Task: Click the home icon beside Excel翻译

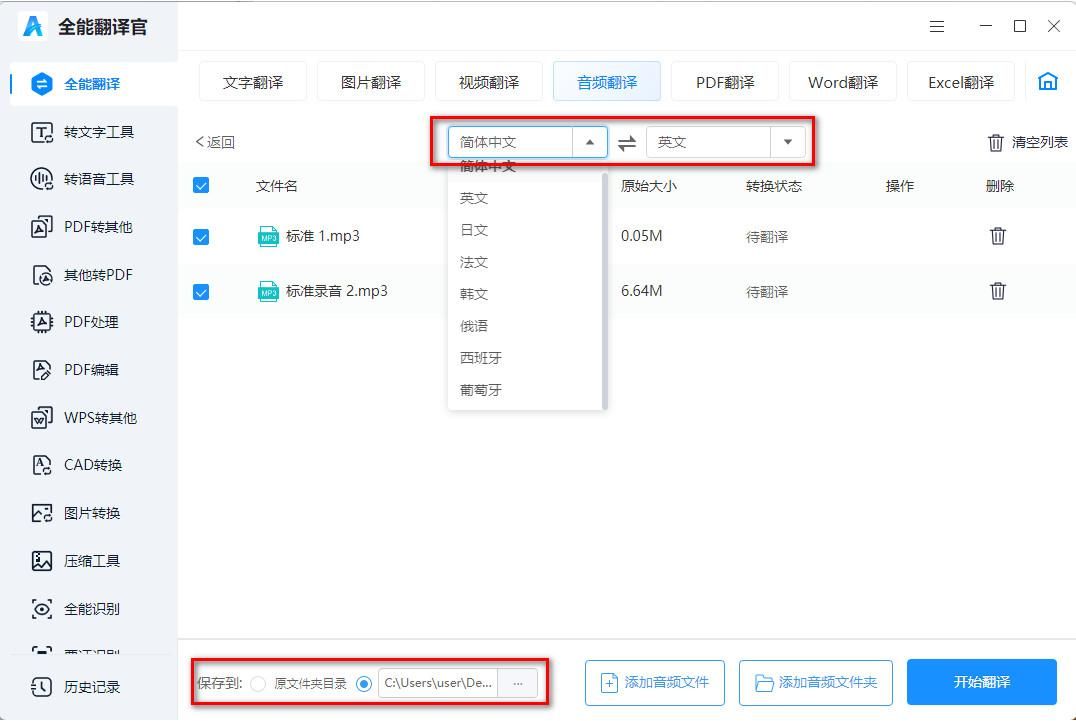Action: pyautogui.click(x=1047, y=82)
